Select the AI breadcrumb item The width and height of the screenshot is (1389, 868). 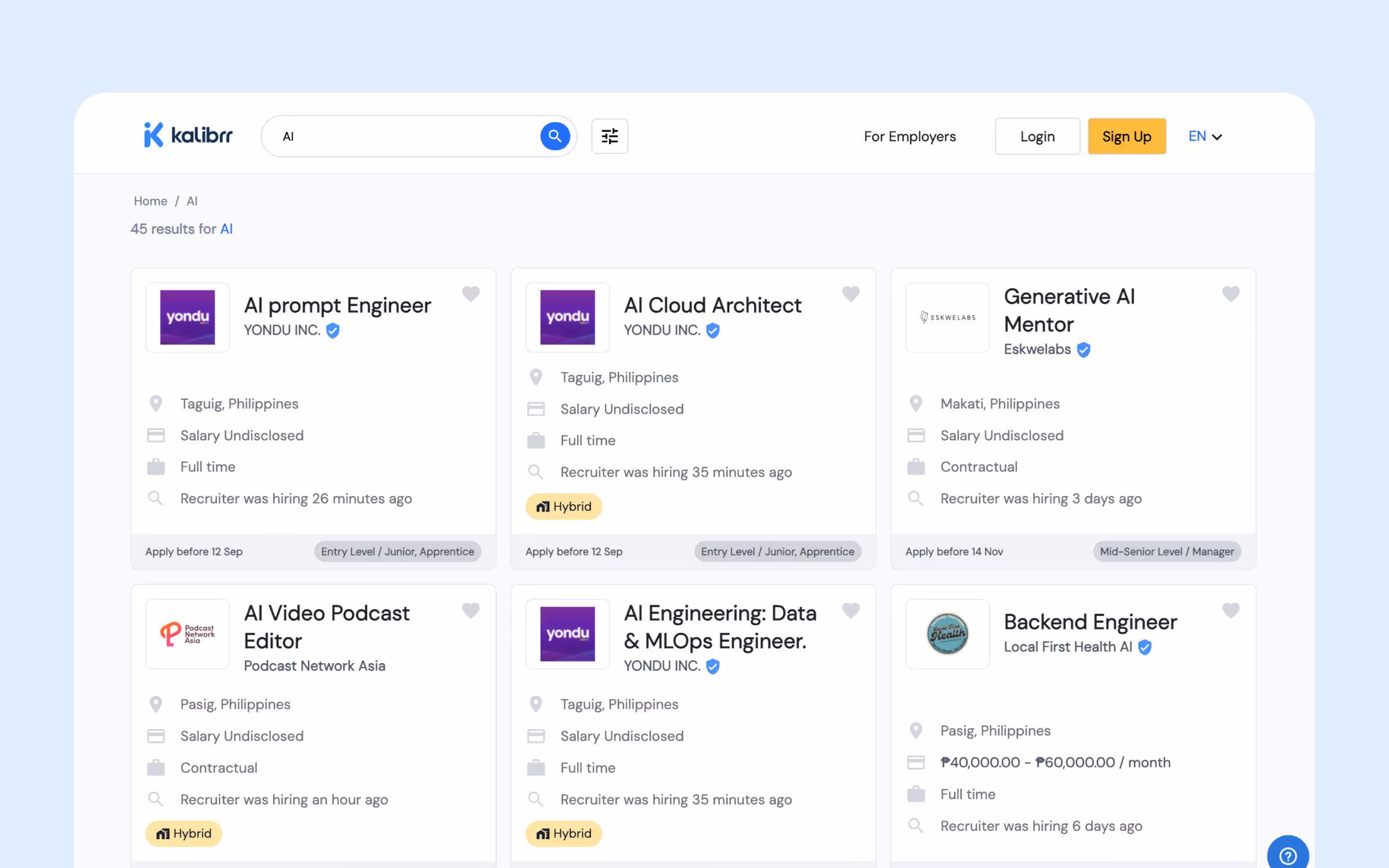pyautogui.click(x=192, y=201)
